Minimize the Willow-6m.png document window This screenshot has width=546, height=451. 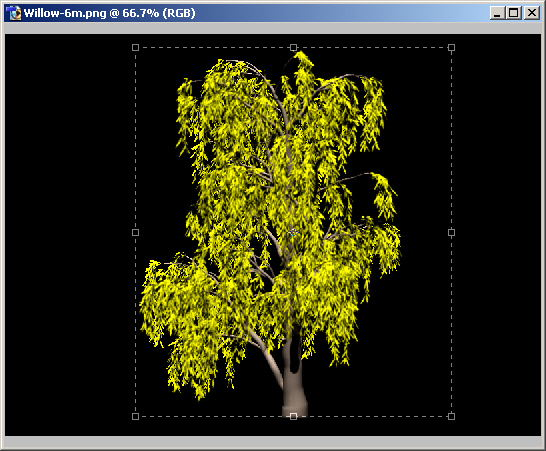click(497, 13)
